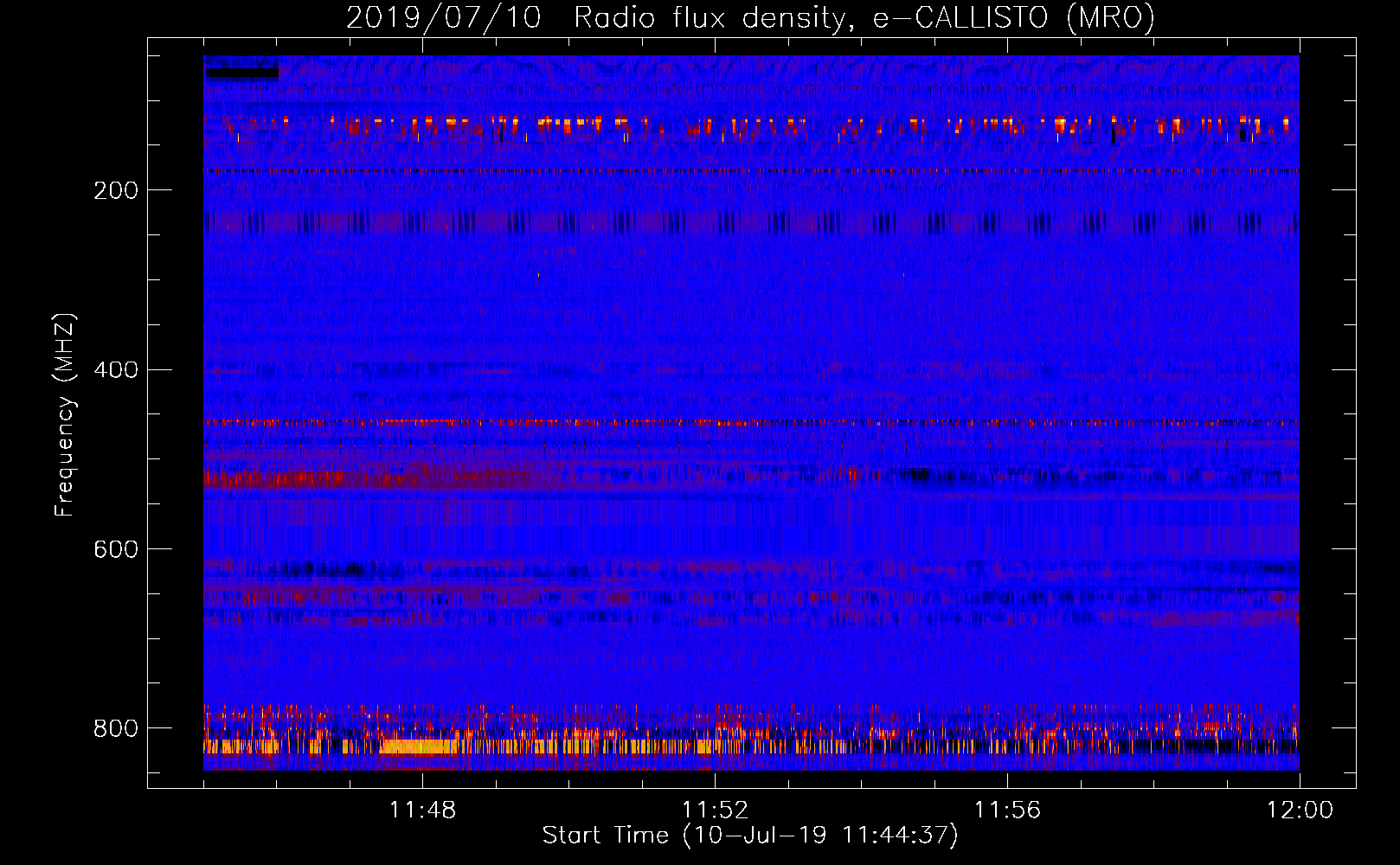Viewport: 1400px width, 865px height.
Task: Click the 200 frequency tick label
Action: [x=116, y=190]
